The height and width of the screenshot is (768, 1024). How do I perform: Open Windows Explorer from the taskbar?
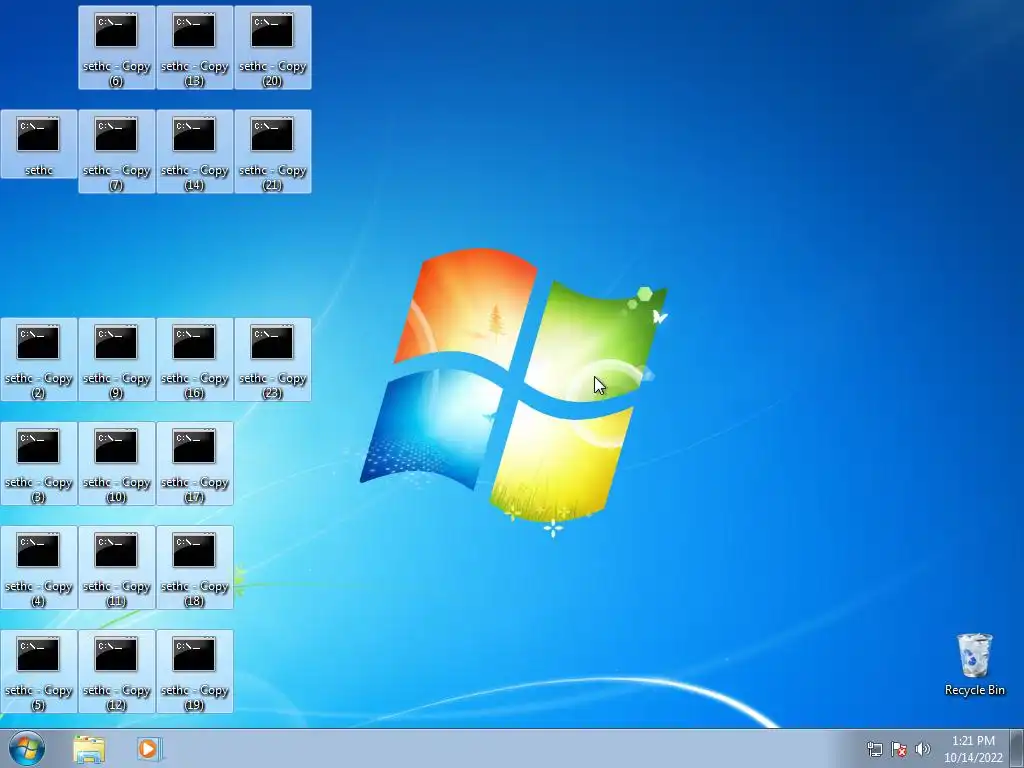pyautogui.click(x=89, y=749)
